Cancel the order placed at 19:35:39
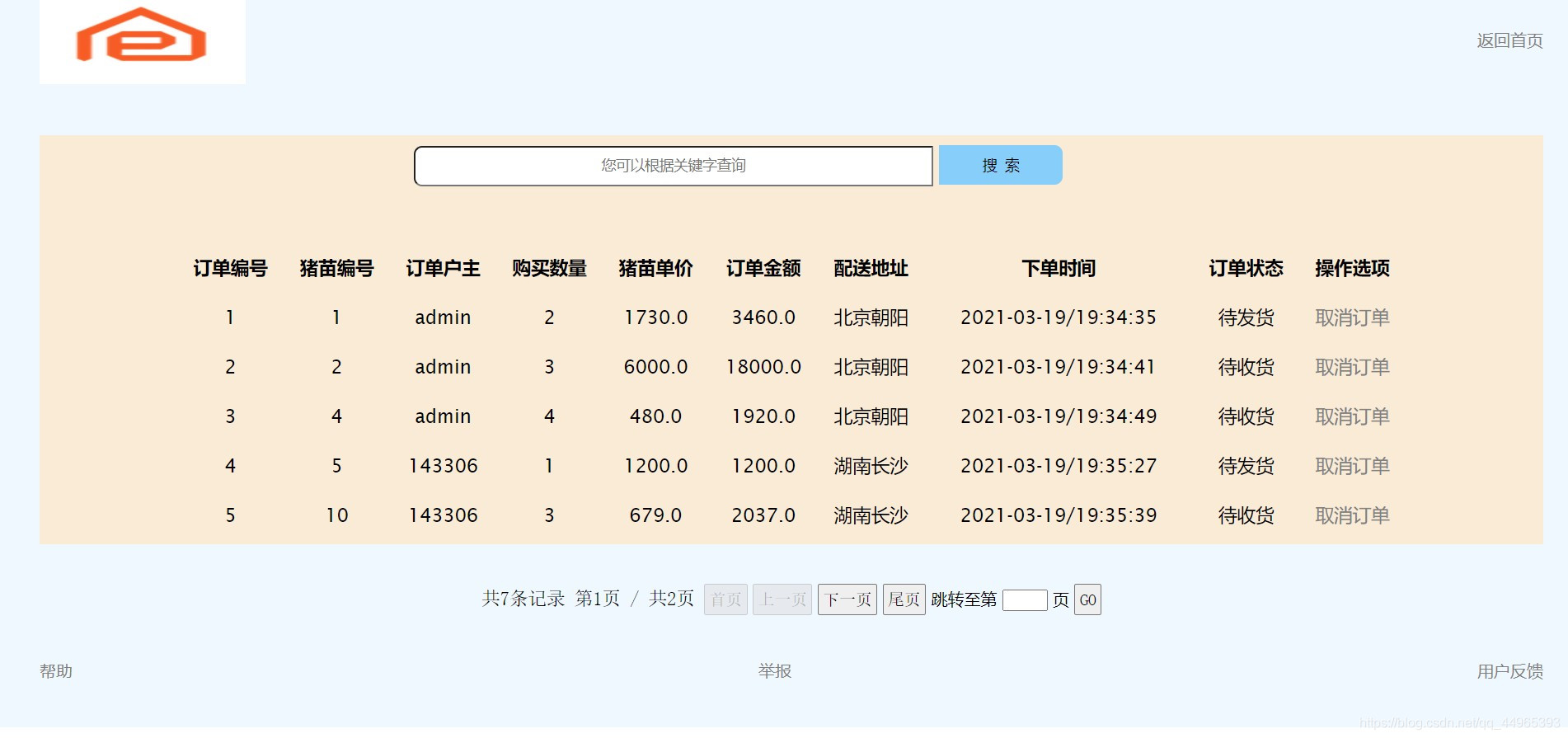The height and width of the screenshot is (738, 1568). point(1352,515)
